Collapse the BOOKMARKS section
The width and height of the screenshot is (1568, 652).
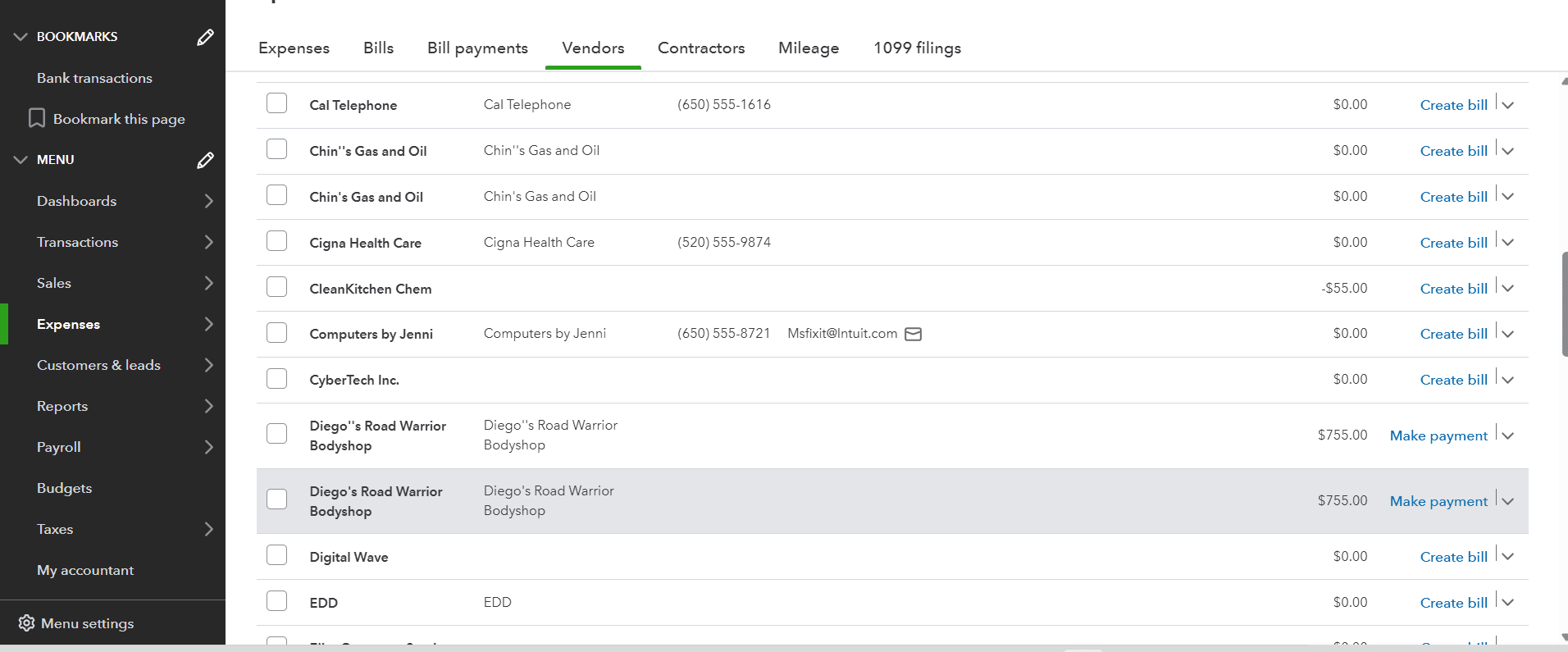(x=21, y=37)
